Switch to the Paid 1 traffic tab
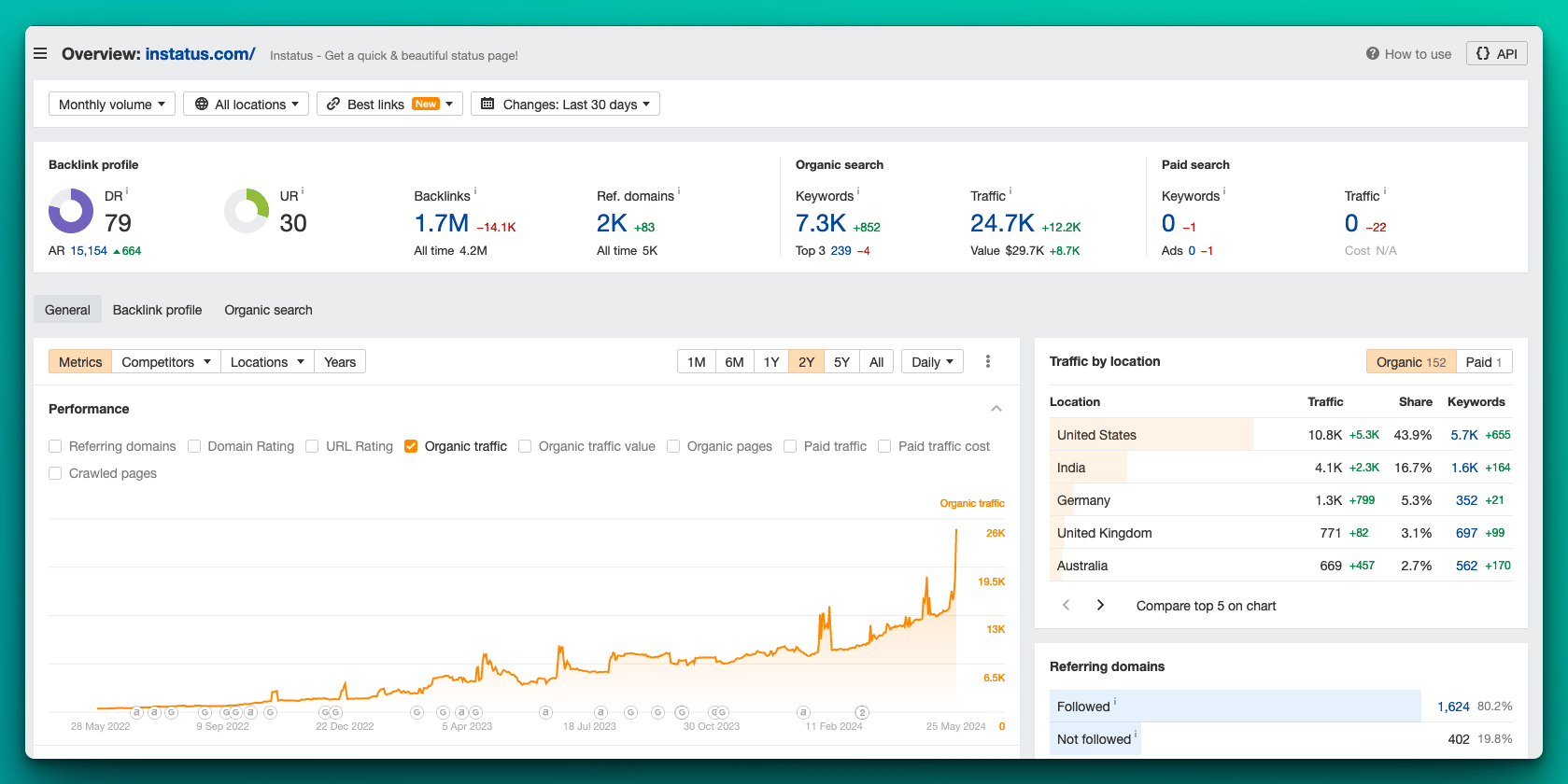 click(1484, 361)
